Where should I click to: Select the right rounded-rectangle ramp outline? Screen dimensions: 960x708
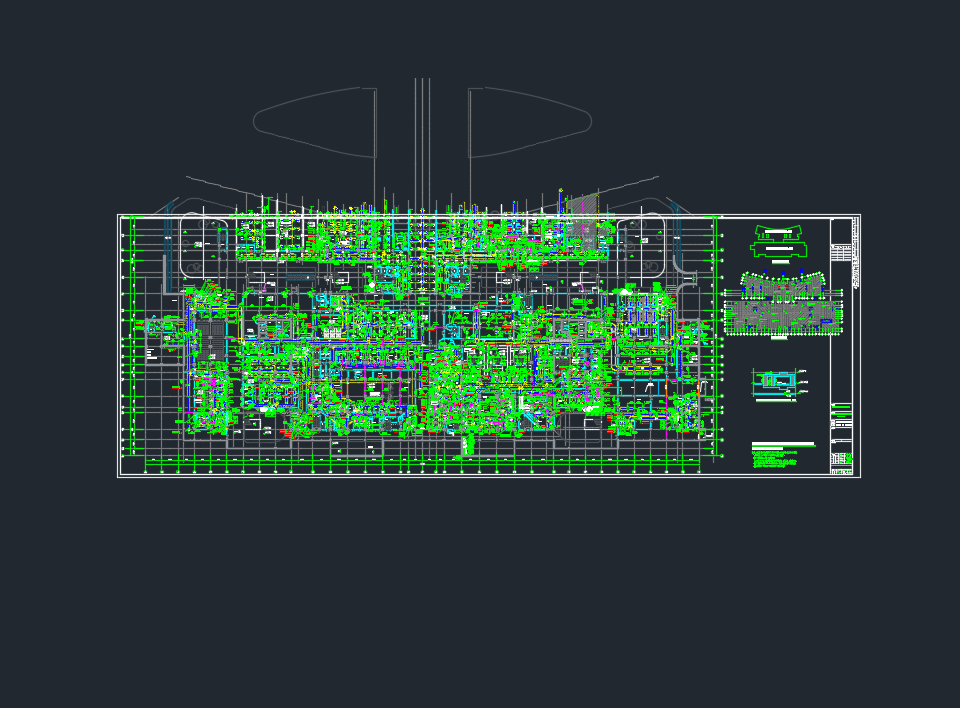(641, 245)
